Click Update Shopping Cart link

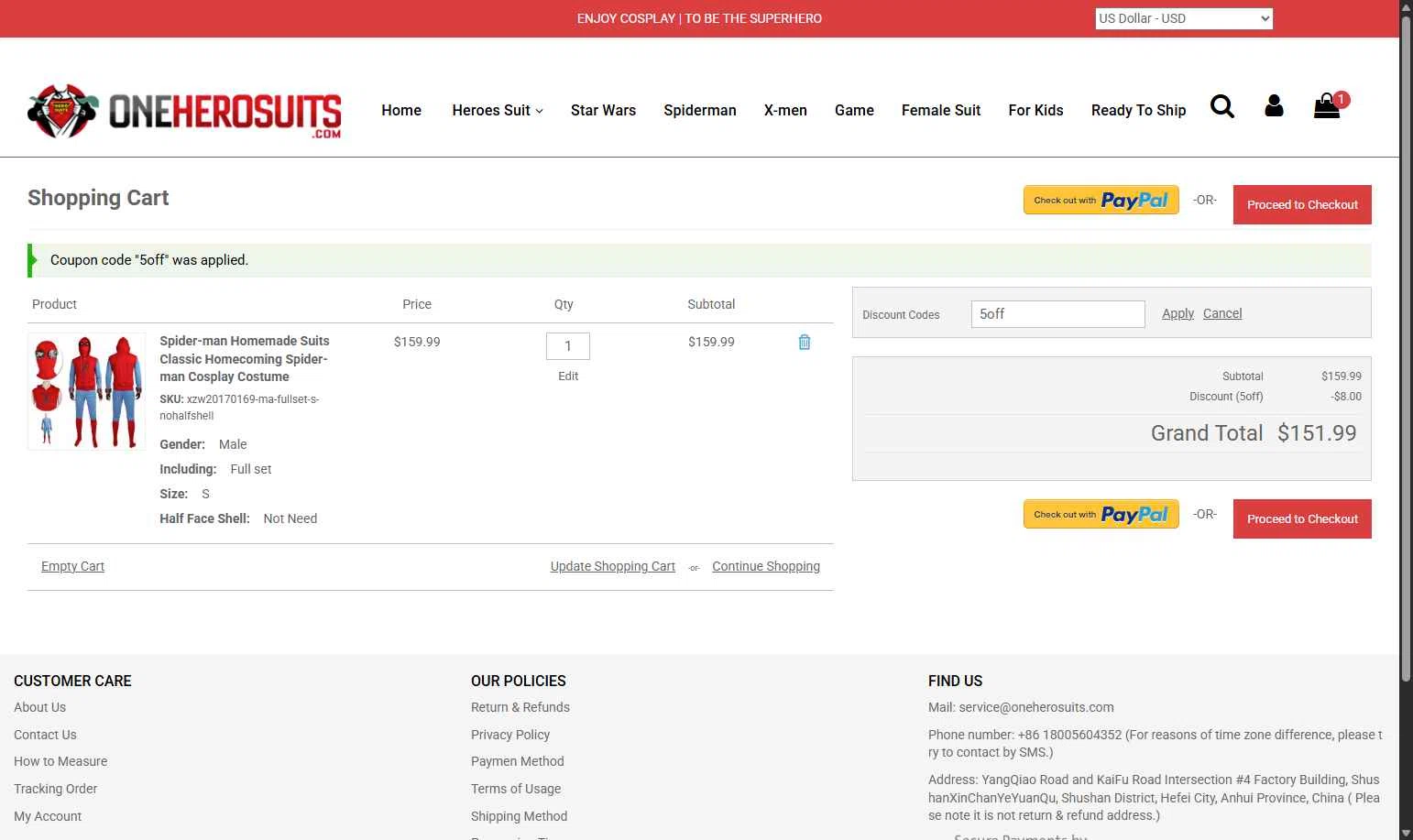[x=612, y=566]
